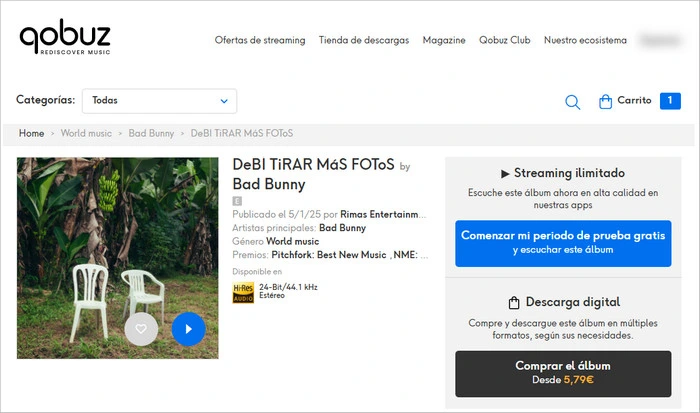The width and height of the screenshot is (700, 413).
Task: Play the album with blue play button
Action: click(x=188, y=329)
